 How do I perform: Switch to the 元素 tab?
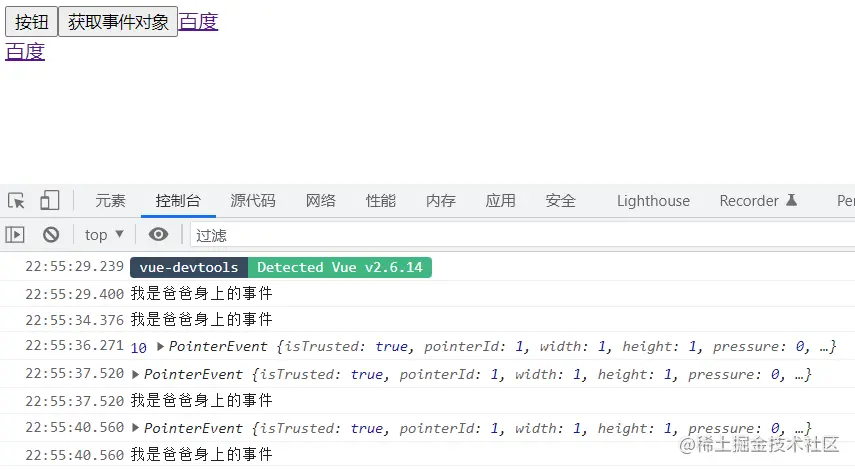coord(110,201)
